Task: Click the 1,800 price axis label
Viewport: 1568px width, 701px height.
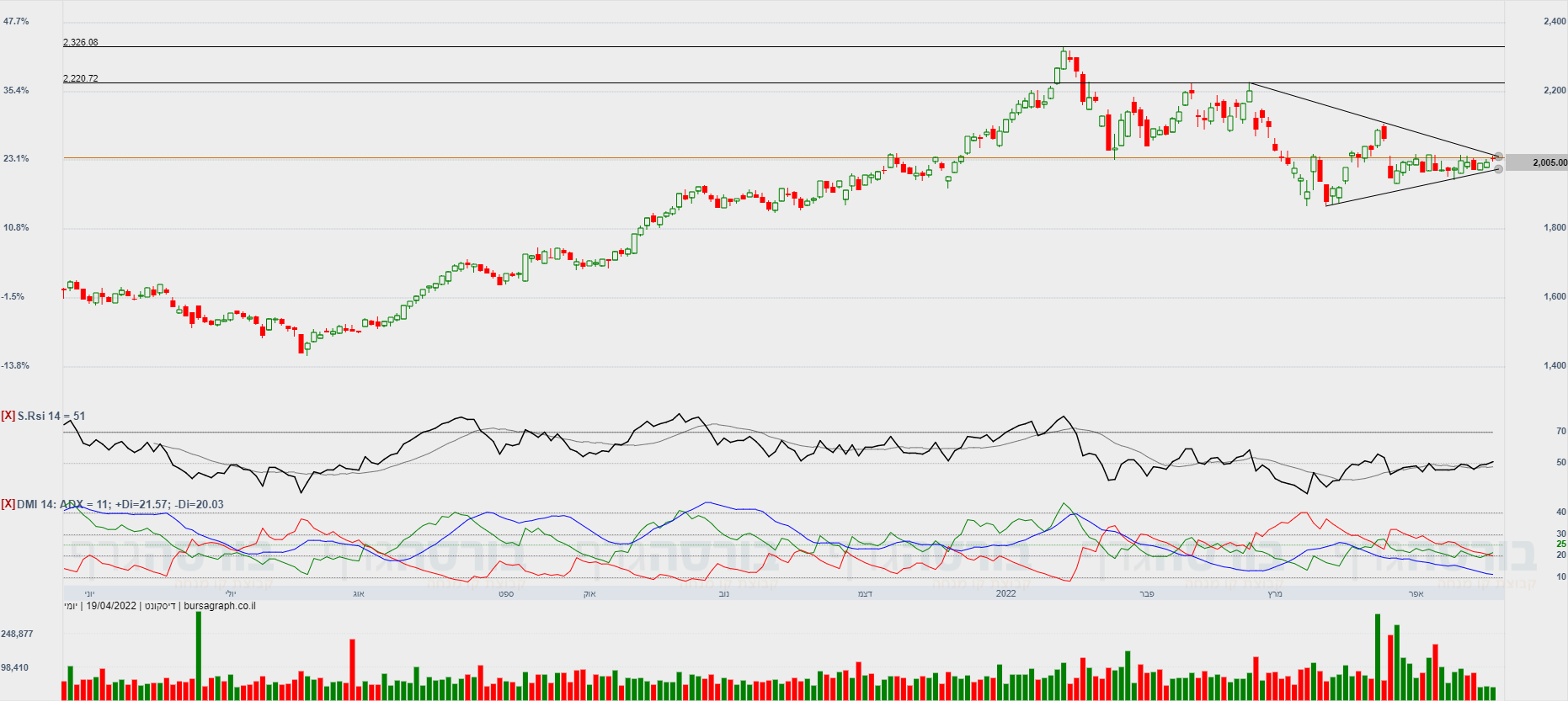Action: (1555, 227)
